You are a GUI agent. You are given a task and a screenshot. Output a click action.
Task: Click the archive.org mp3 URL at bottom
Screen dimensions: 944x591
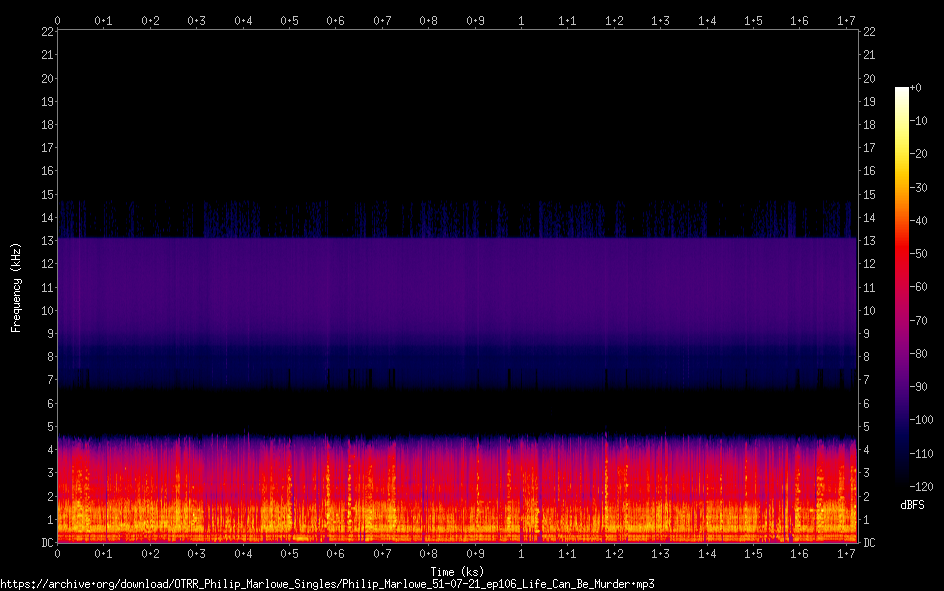click(x=328, y=583)
